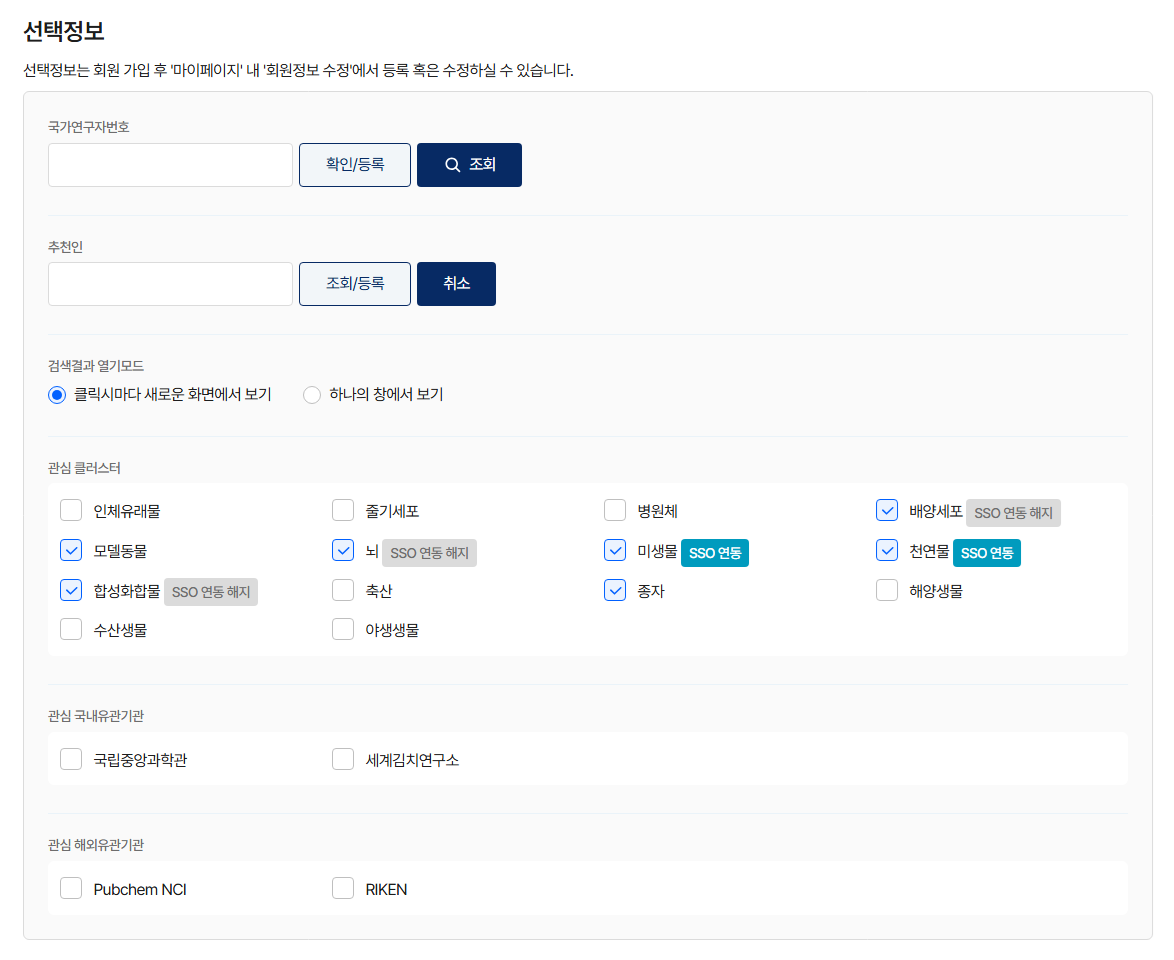Image resolution: width=1174 pixels, height=960 pixels.
Task: Focus the 추천인 input field
Action: pos(170,284)
